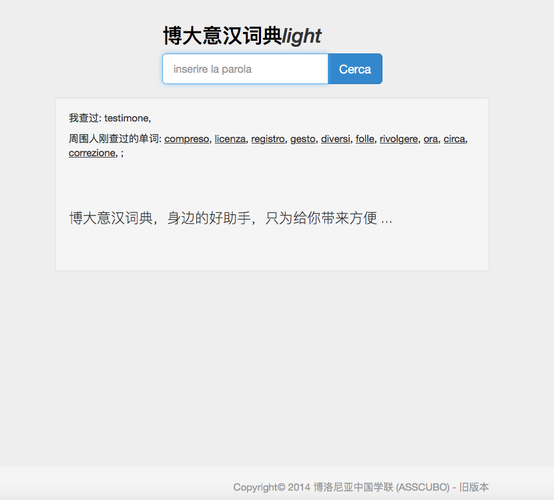This screenshot has height=500, width=554.
Task: Click the "ora" recent word
Action: 431,139
